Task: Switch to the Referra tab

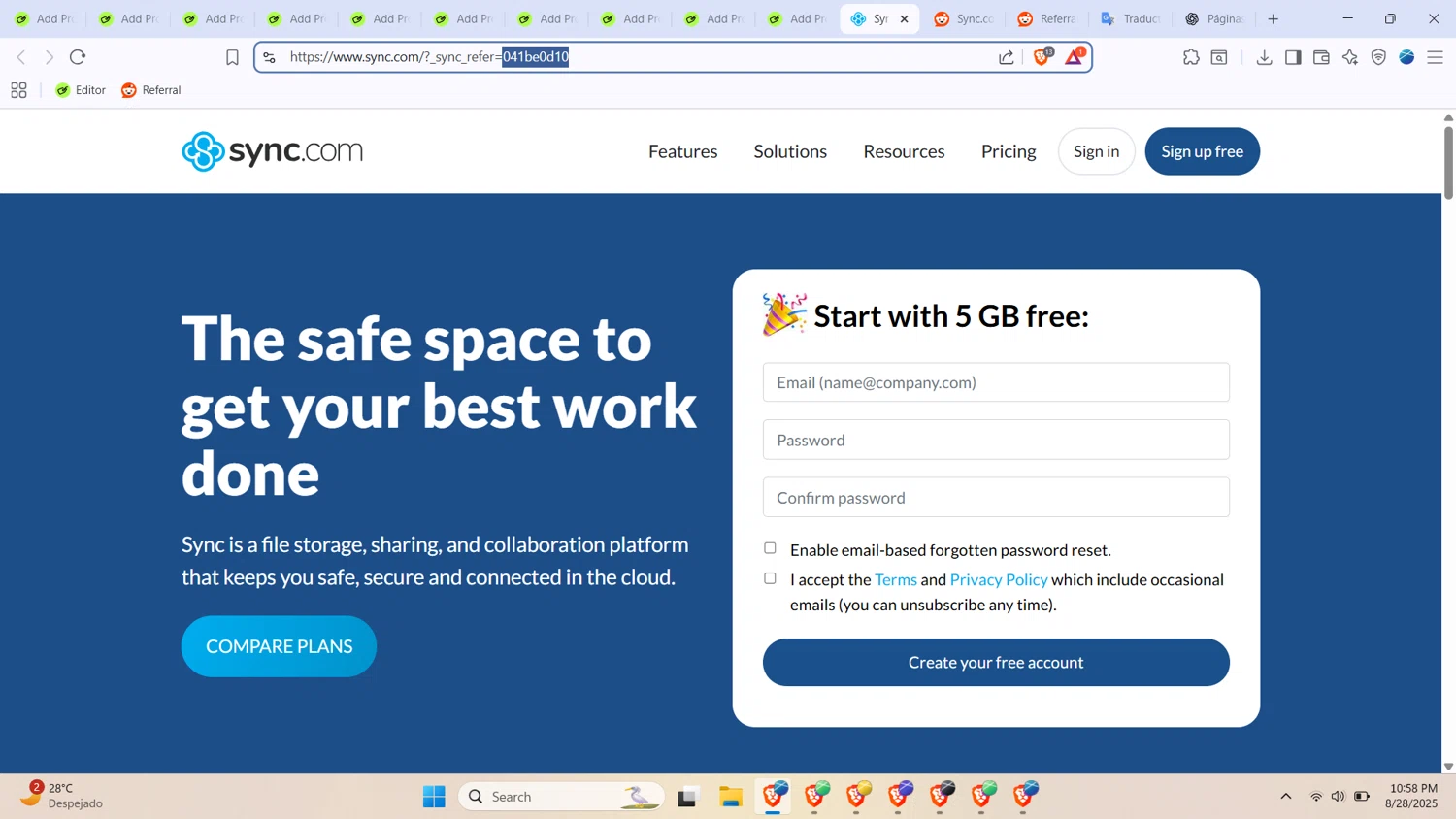Action: 1047,18
